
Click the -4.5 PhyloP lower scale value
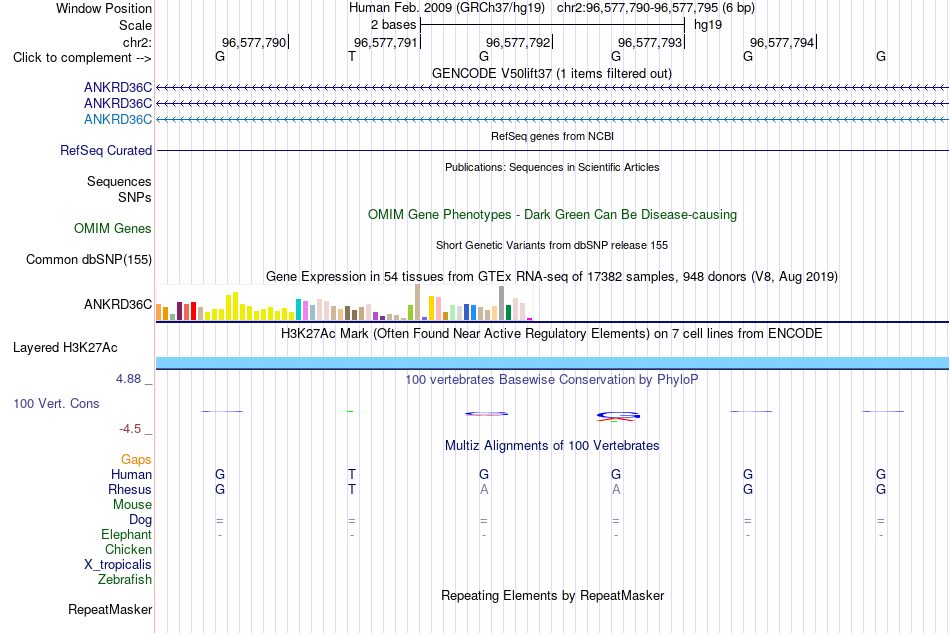pos(130,429)
